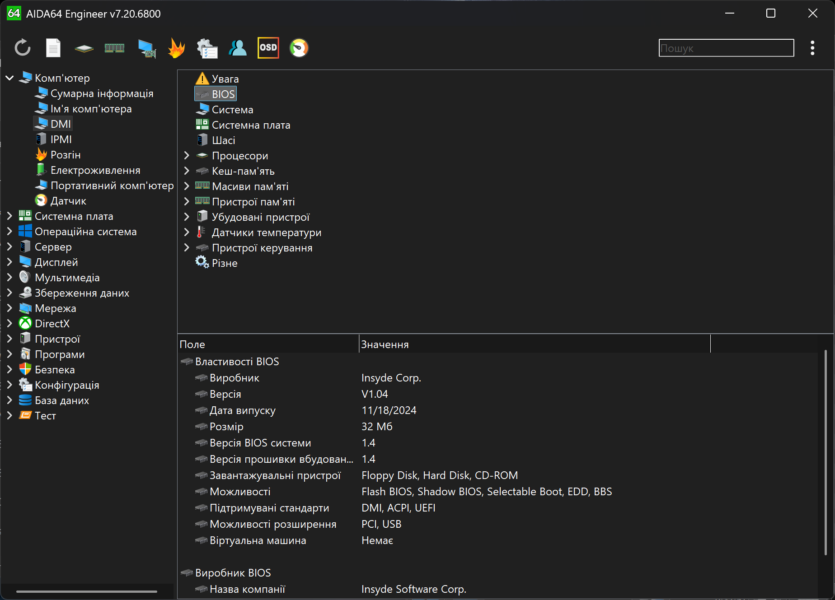The height and width of the screenshot is (600, 835).
Task: Select the Дата випуску 11/18/2024 row
Action: tap(498, 410)
